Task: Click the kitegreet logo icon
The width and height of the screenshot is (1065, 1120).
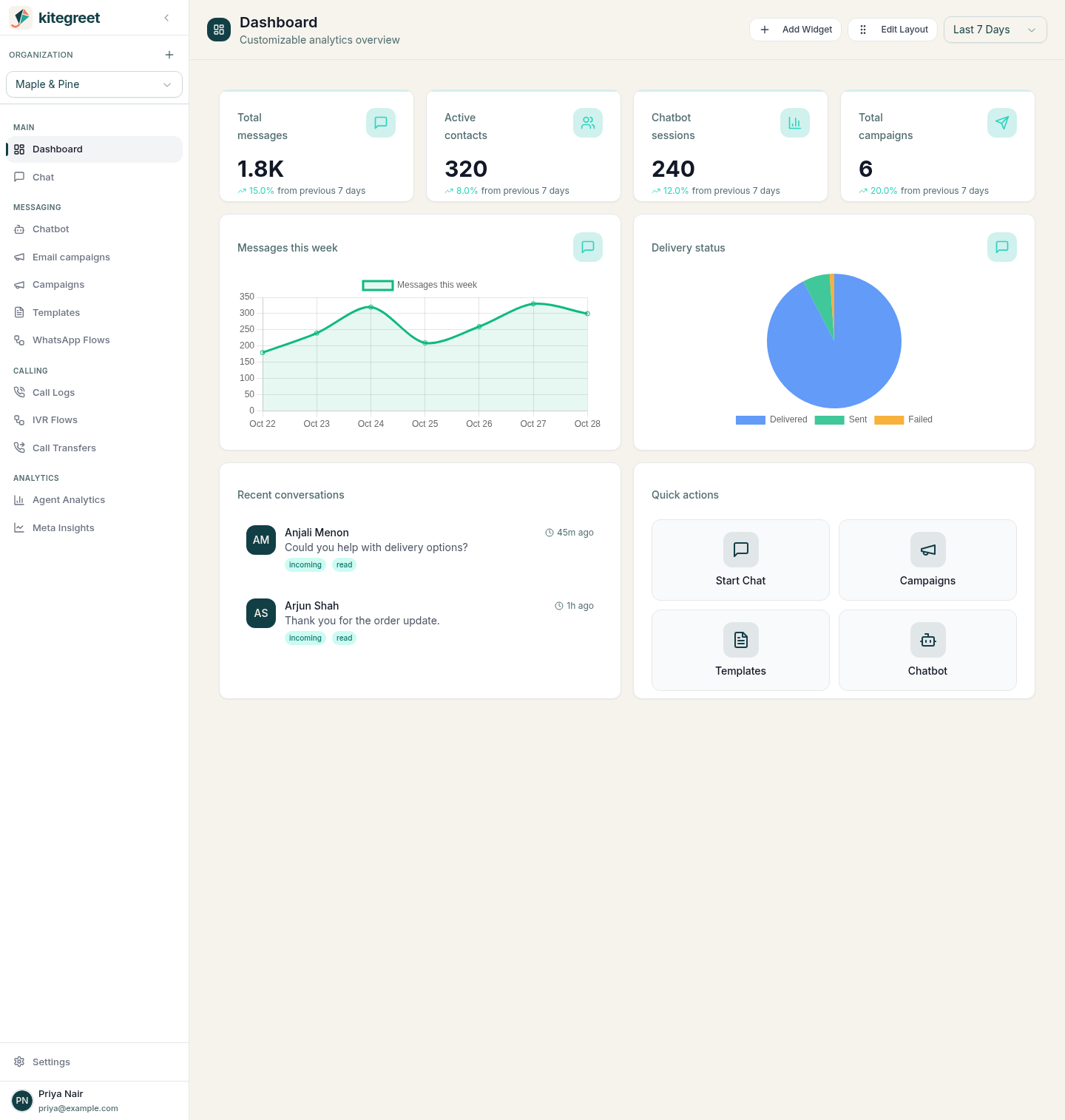Action: click(x=21, y=18)
